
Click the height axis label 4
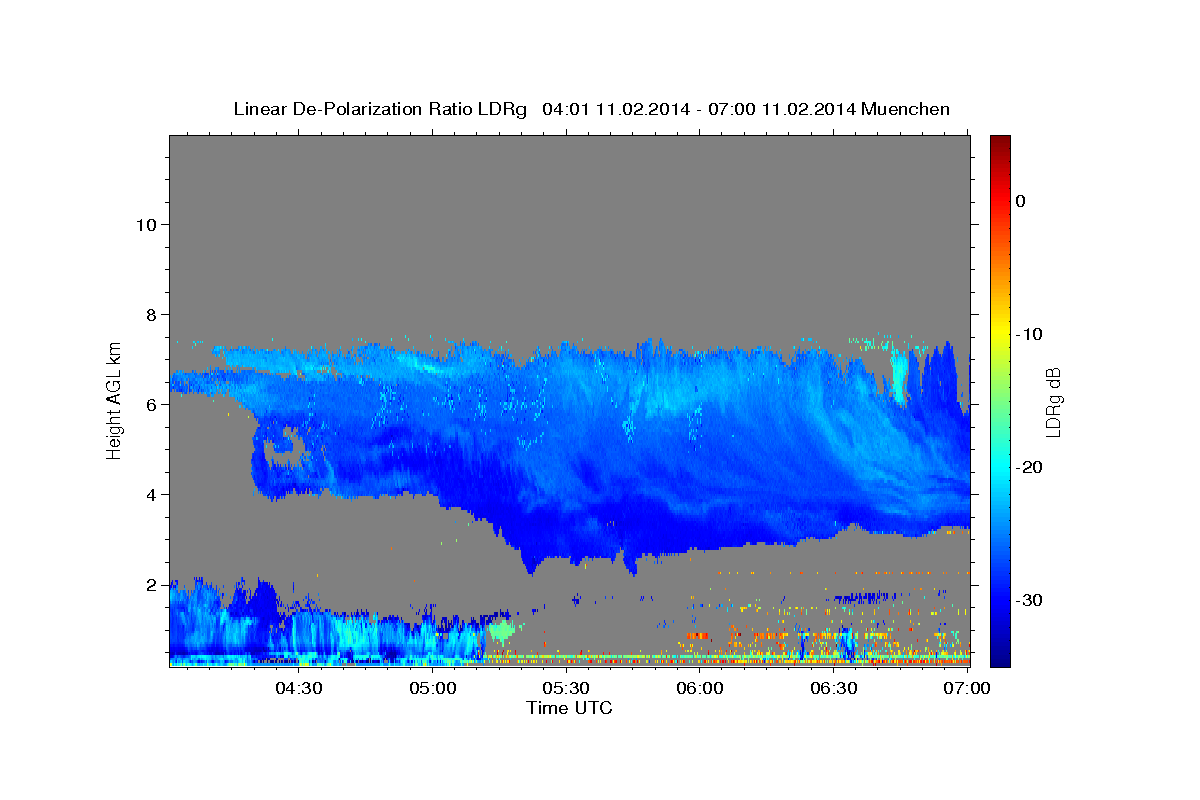click(x=152, y=495)
